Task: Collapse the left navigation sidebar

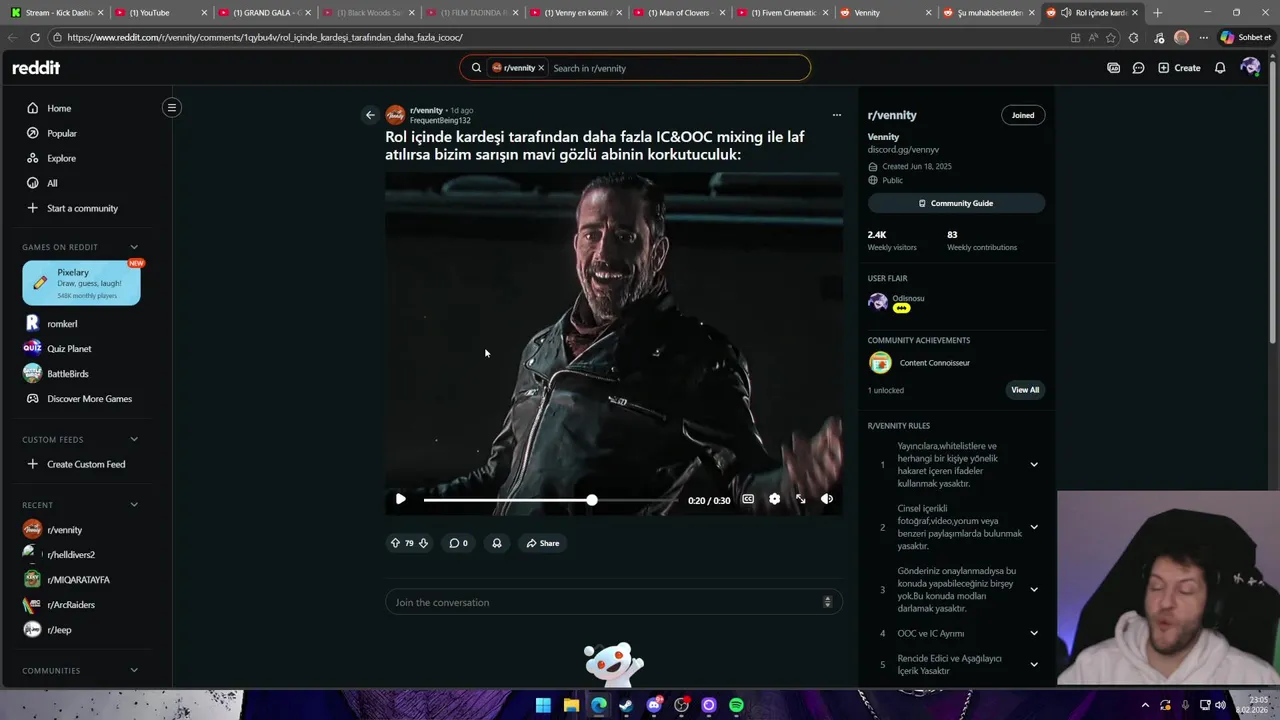Action: [172, 107]
